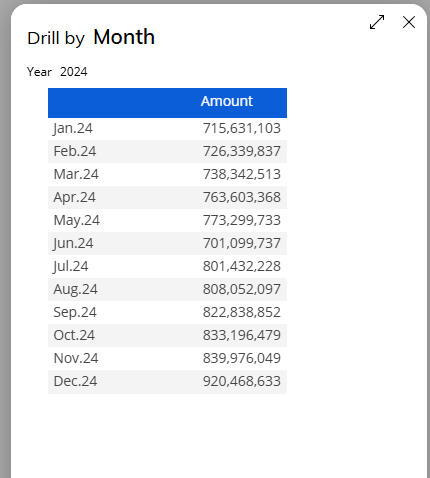Select the Feb.24 row label
Image resolution: width=430 pixels, height=478 pixels.
pyautogui.click(x=75, y=151)
